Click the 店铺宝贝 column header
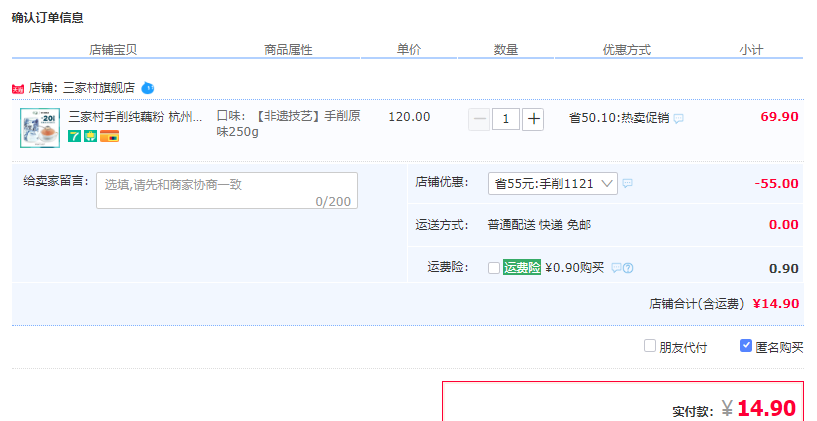Screen dimensions: 817x421 click(113, 50)
